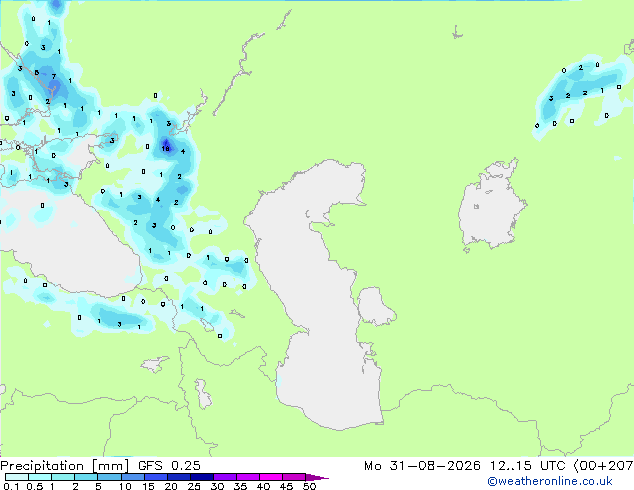Image resolution: width=634 pixels, height=490 pixels.
Task: Open the weatheronline.co.uk copyright link
Action: (x=550, y=481)
